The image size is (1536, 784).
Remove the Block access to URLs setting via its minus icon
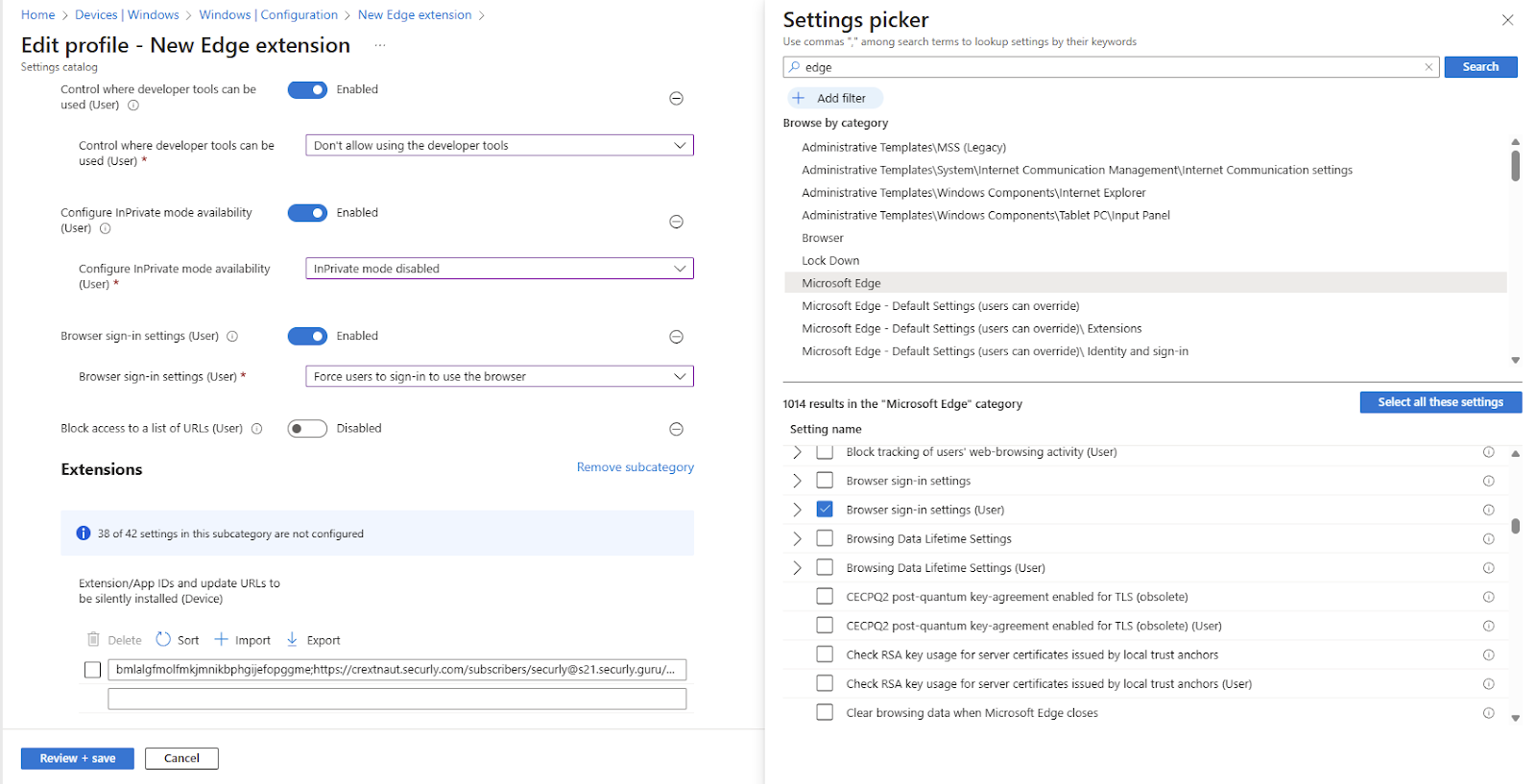tap(676, 429)
